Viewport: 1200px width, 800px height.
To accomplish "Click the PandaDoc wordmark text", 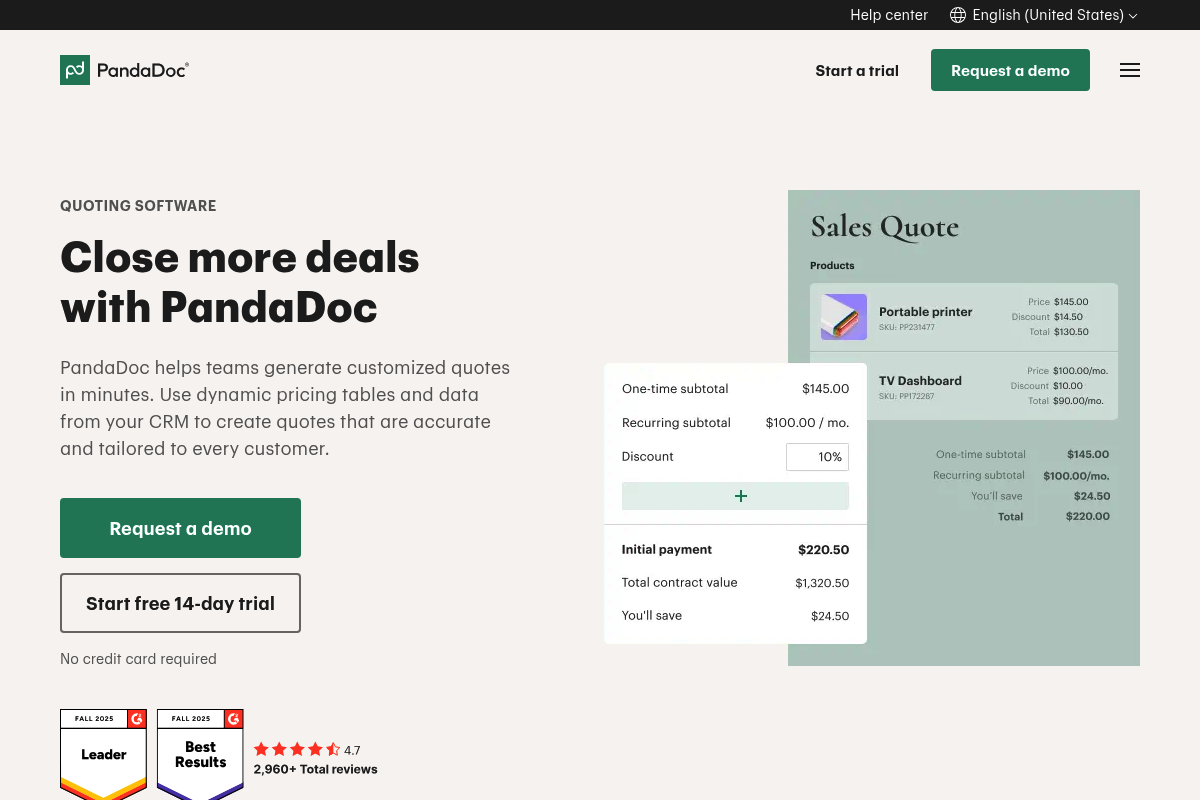I will (x=142, y=70).
